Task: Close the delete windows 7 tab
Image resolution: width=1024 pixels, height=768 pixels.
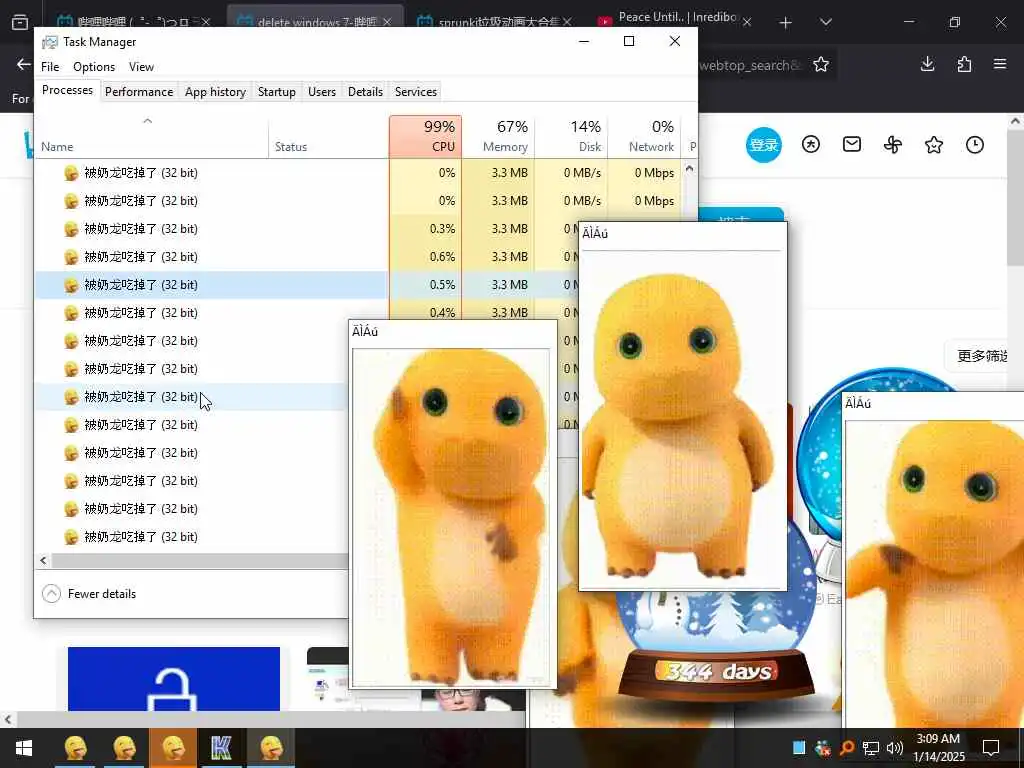Action: point(387,22)
